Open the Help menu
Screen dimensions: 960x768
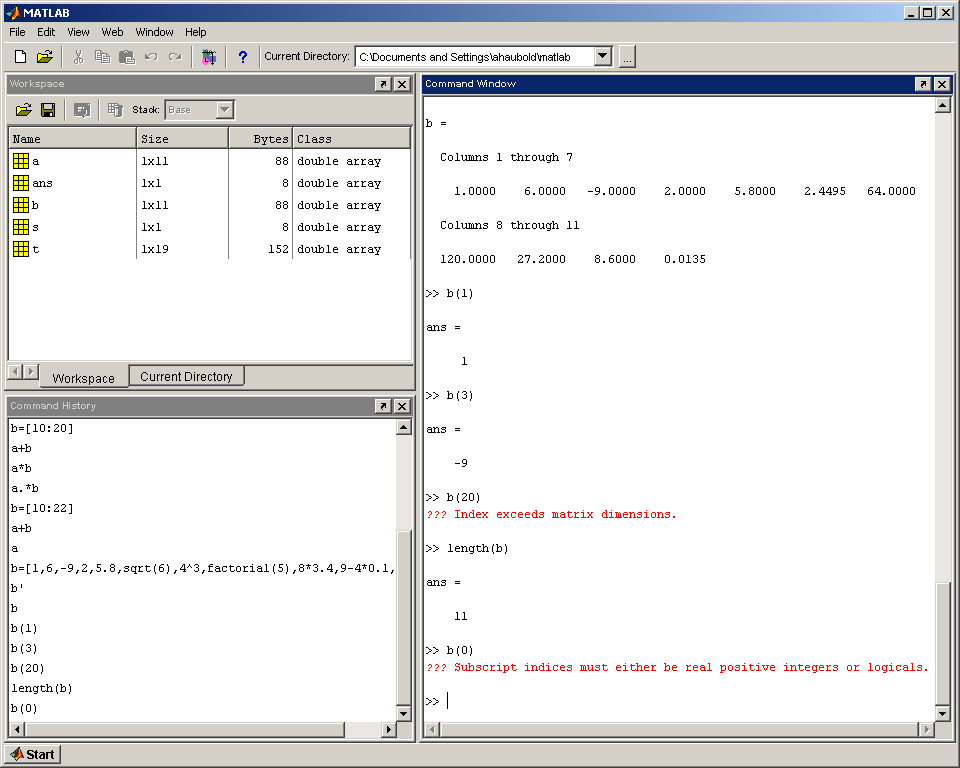pyautogui.click(x=196, y=32)
